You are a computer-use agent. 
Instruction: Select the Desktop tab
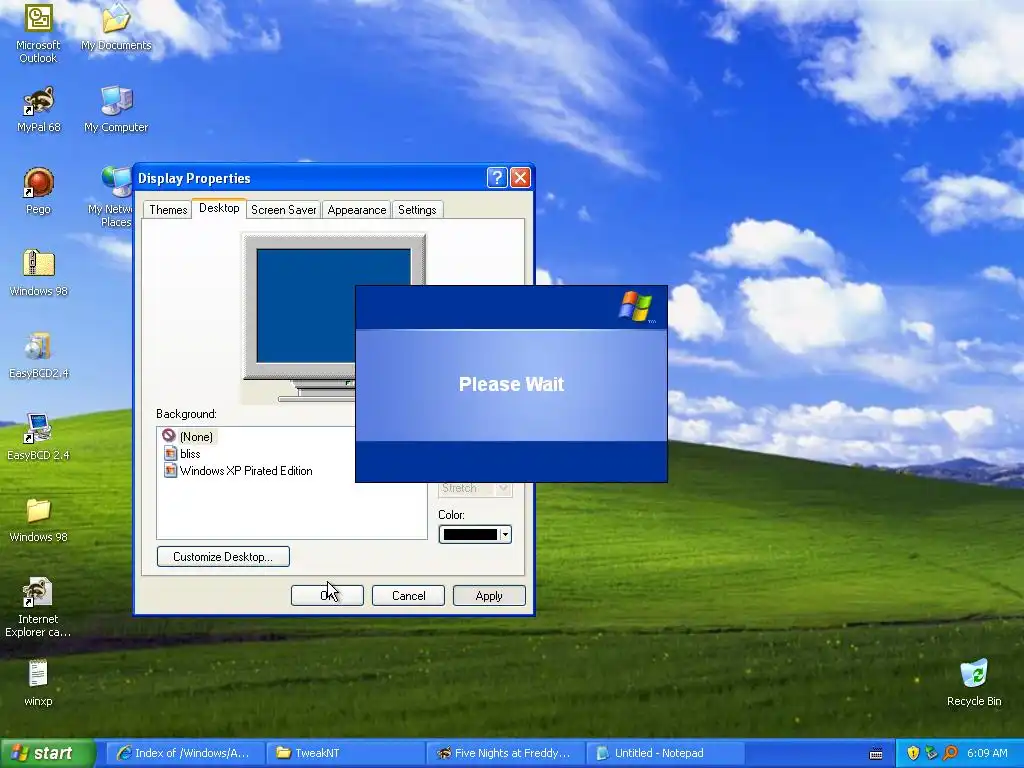219,208
